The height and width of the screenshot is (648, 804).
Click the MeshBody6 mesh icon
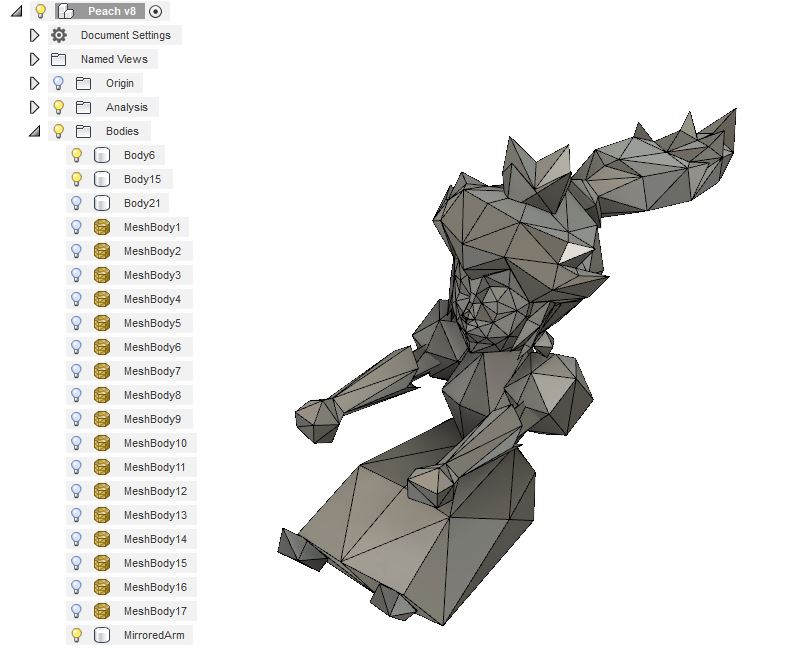(102, 347)
